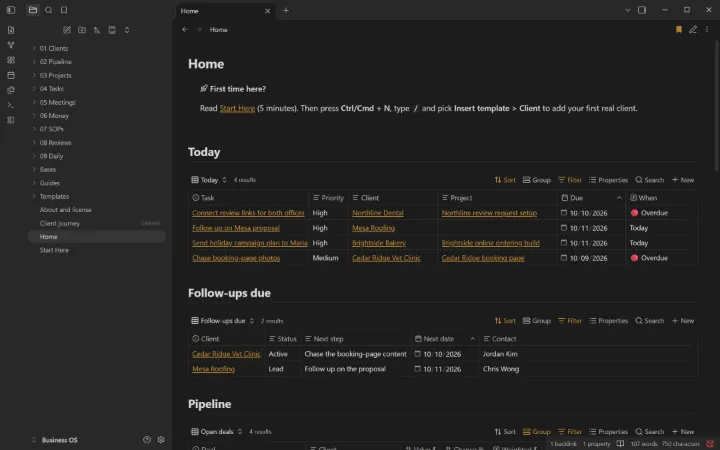
Task: Switch to editing mode with pencil icon
Action: (693, 29)
